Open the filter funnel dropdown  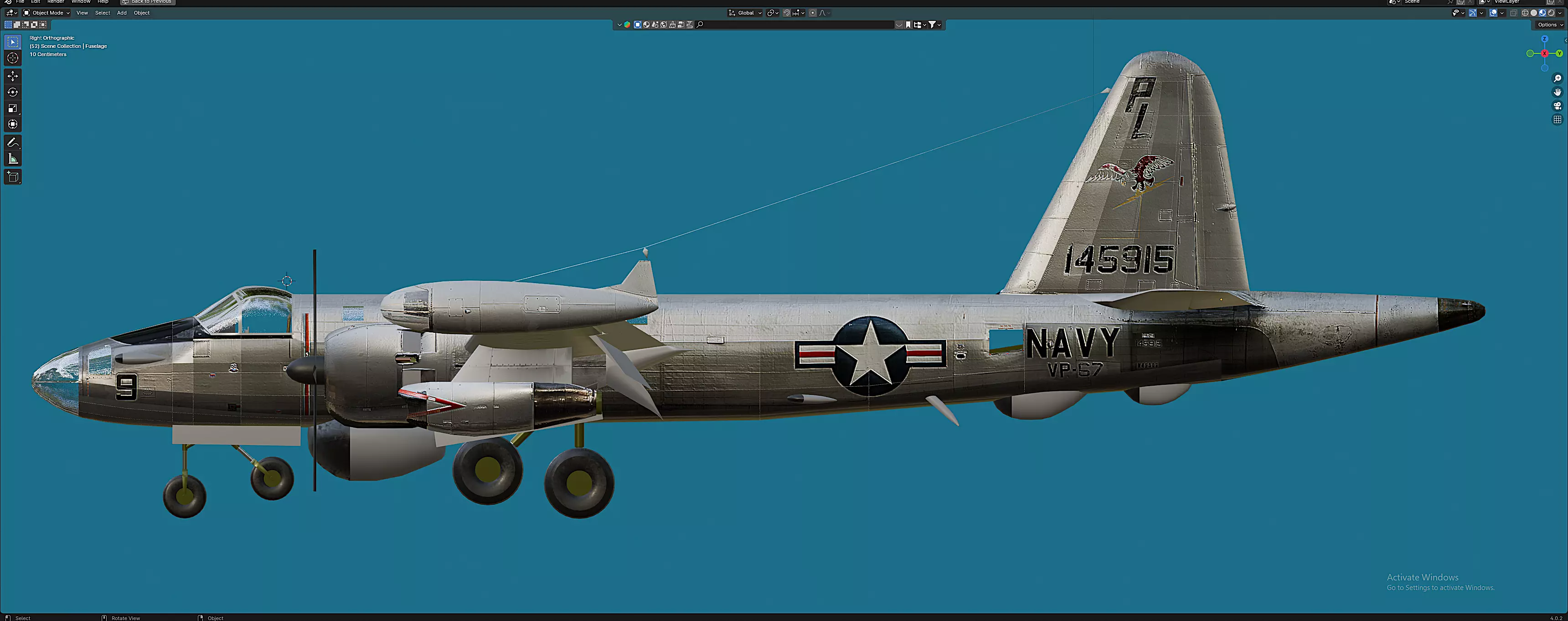tap(935, 24)
